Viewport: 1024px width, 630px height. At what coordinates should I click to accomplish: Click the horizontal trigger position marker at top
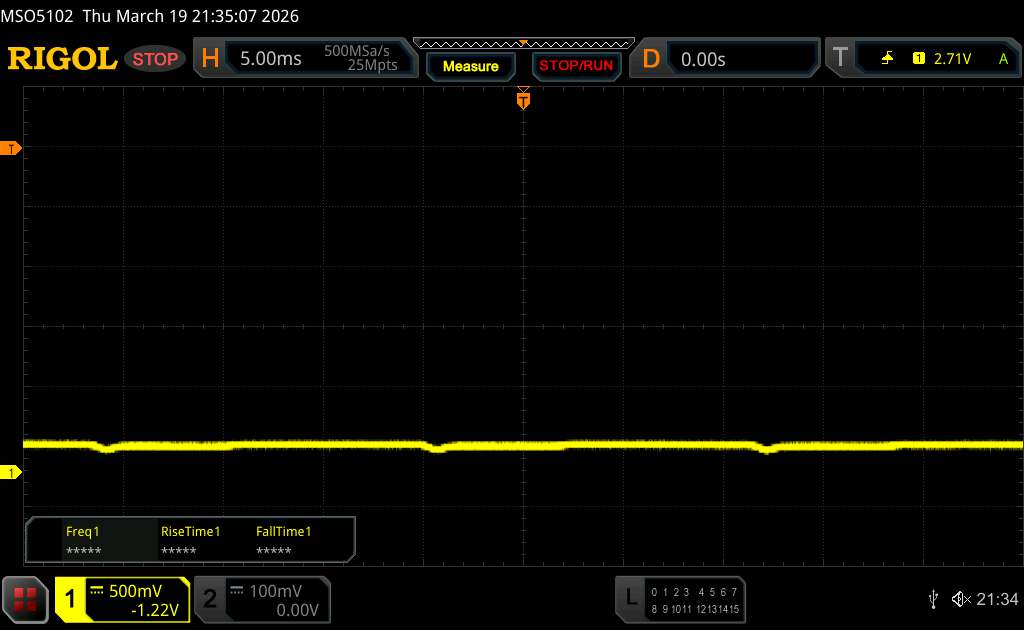(x=522, y=99)
